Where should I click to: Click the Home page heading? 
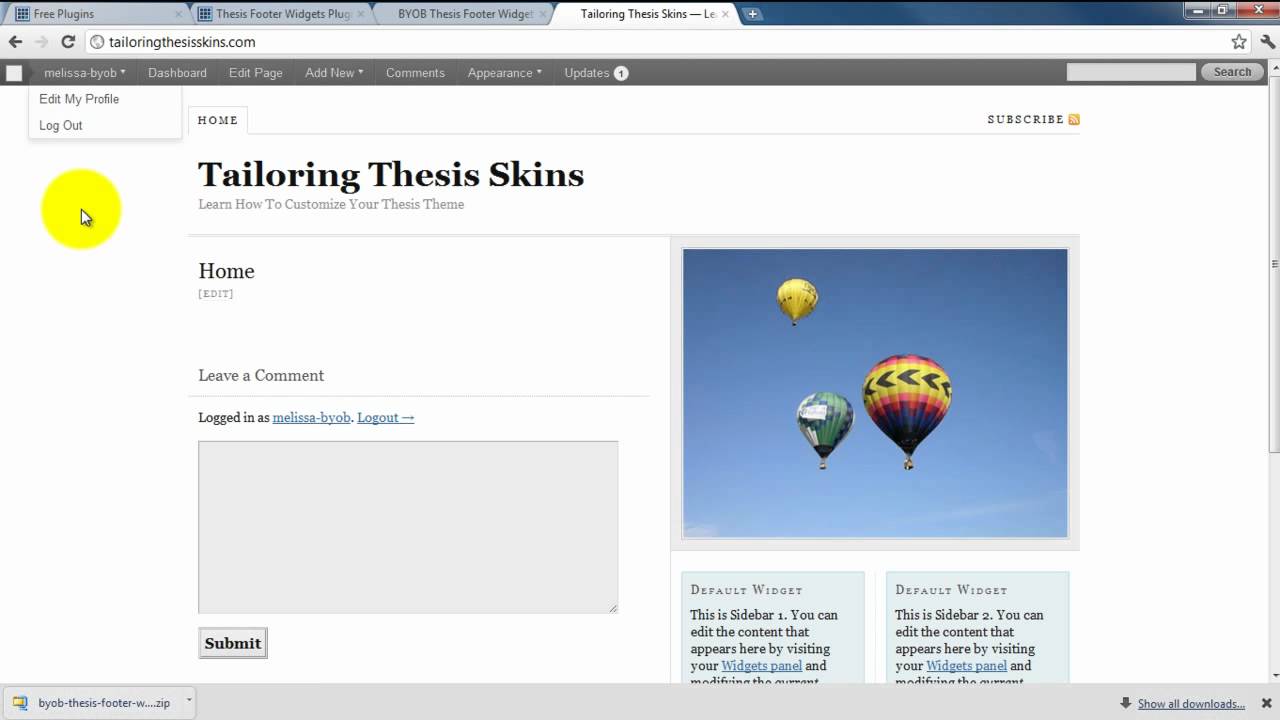click(226, 271)
